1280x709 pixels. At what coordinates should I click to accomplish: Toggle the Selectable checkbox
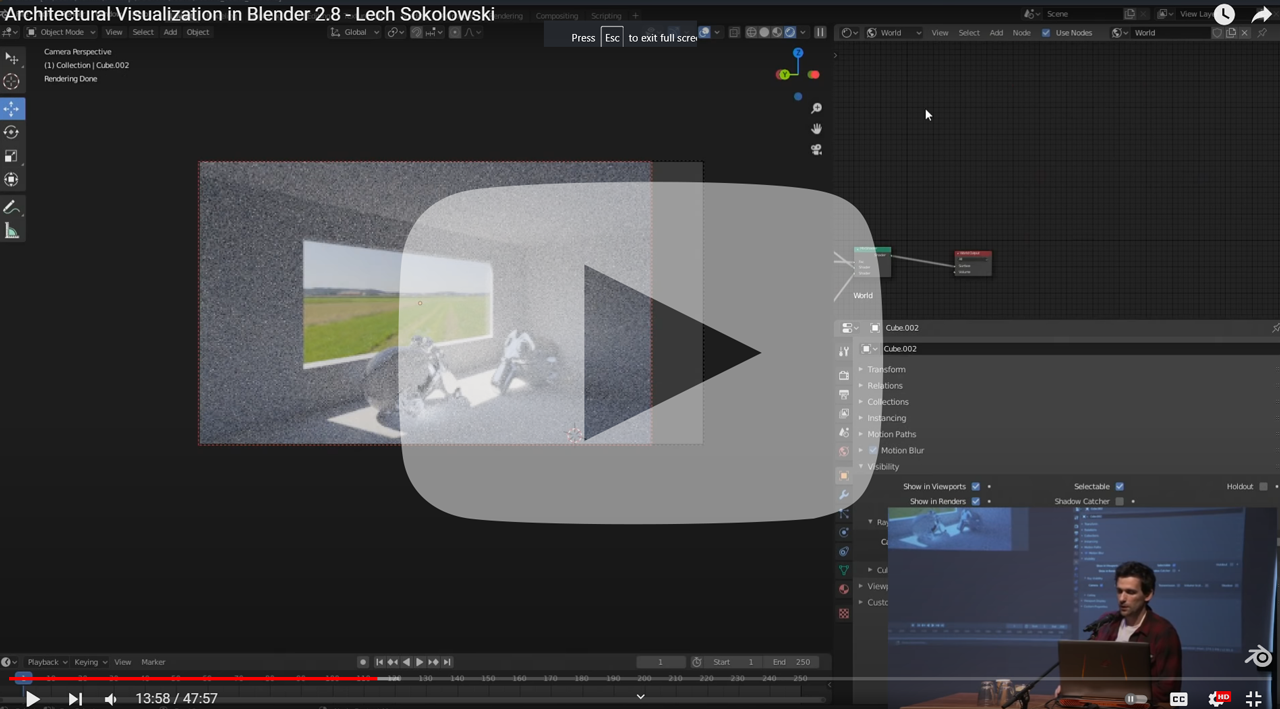tap(1120, 487)
